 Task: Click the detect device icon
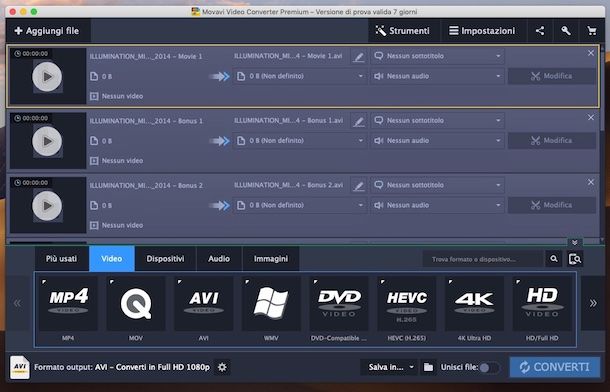pos(575,259)
